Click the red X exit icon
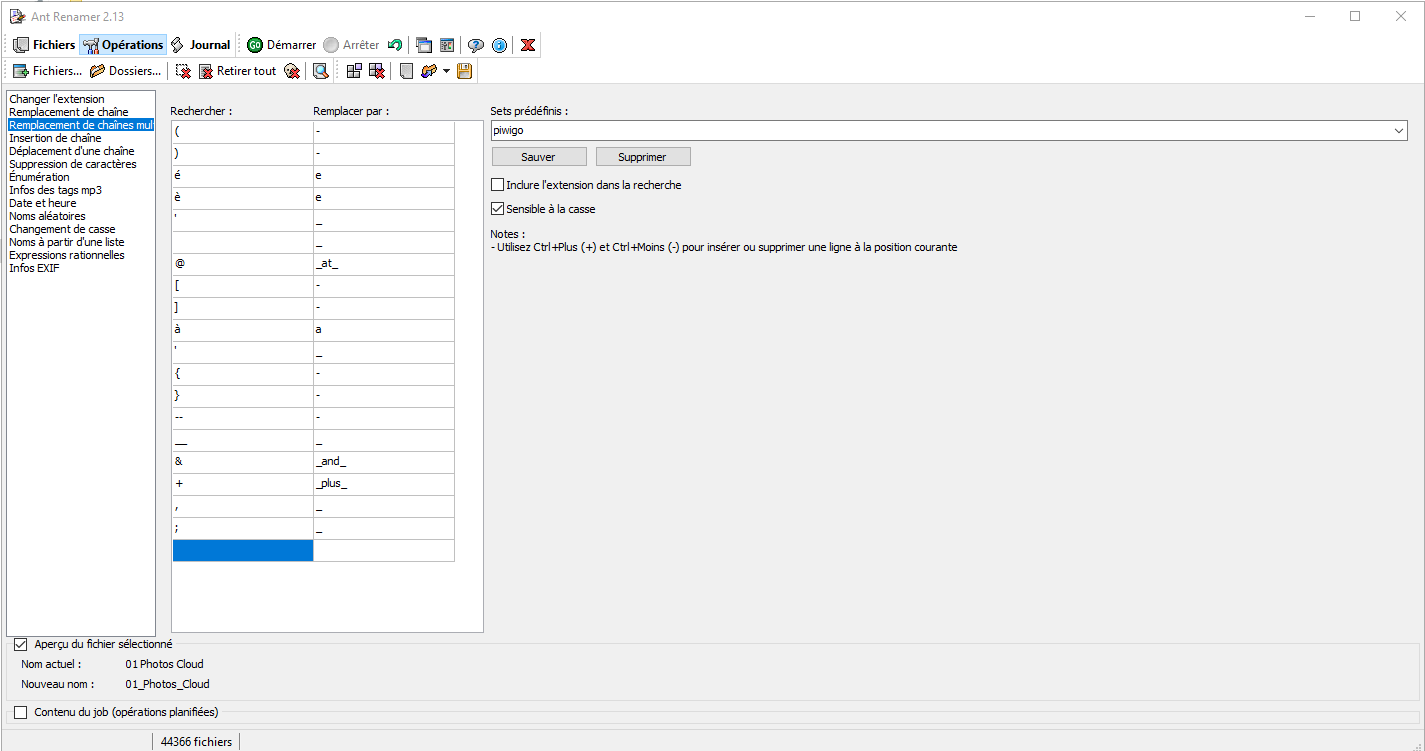Viewport: 1425px width, 751px height. coord(527,45)
